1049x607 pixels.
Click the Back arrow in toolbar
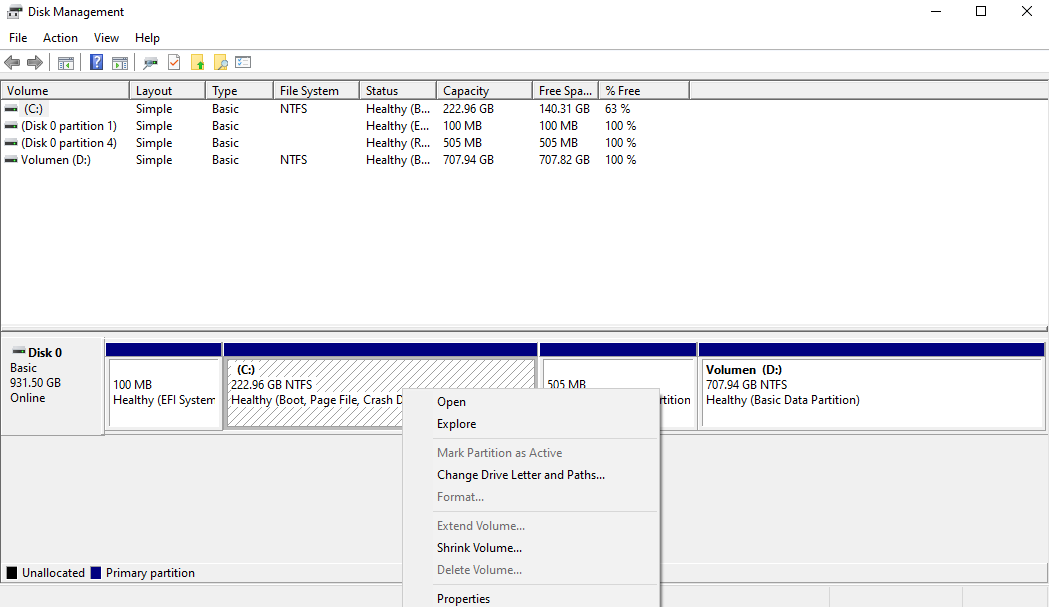pos(12,63)
